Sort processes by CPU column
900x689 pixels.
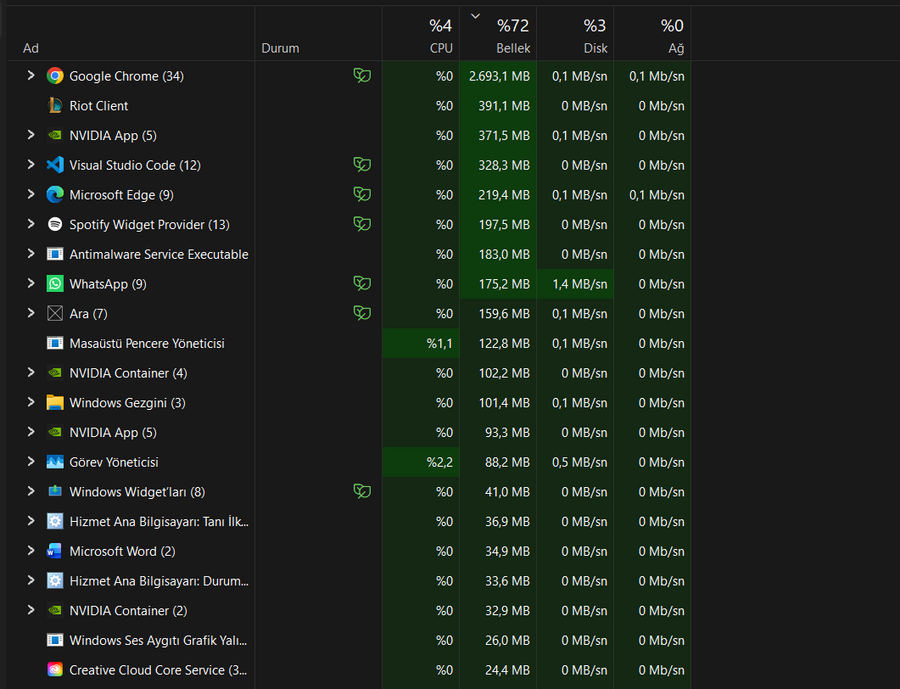421,34
